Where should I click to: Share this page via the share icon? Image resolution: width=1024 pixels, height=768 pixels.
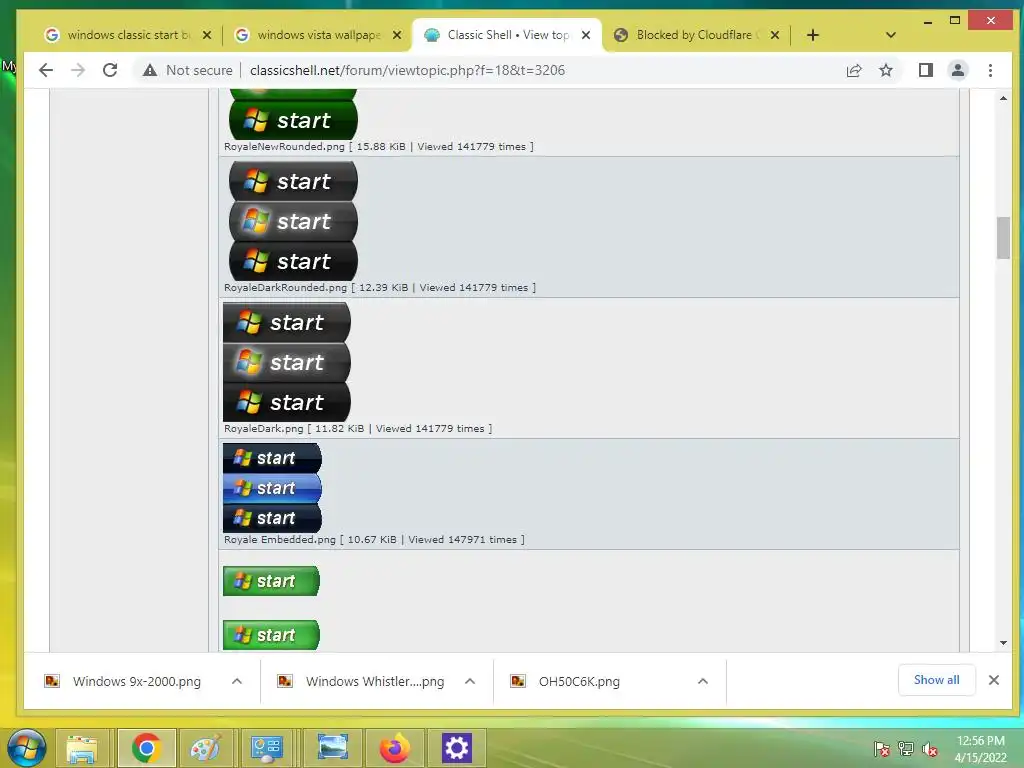[854, 70]
